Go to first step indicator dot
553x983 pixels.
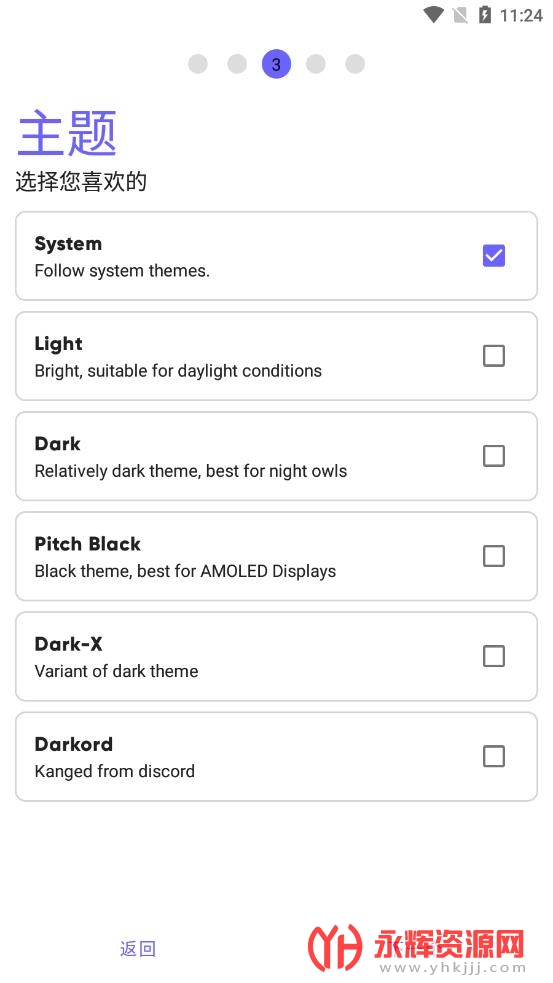point(198,64)
